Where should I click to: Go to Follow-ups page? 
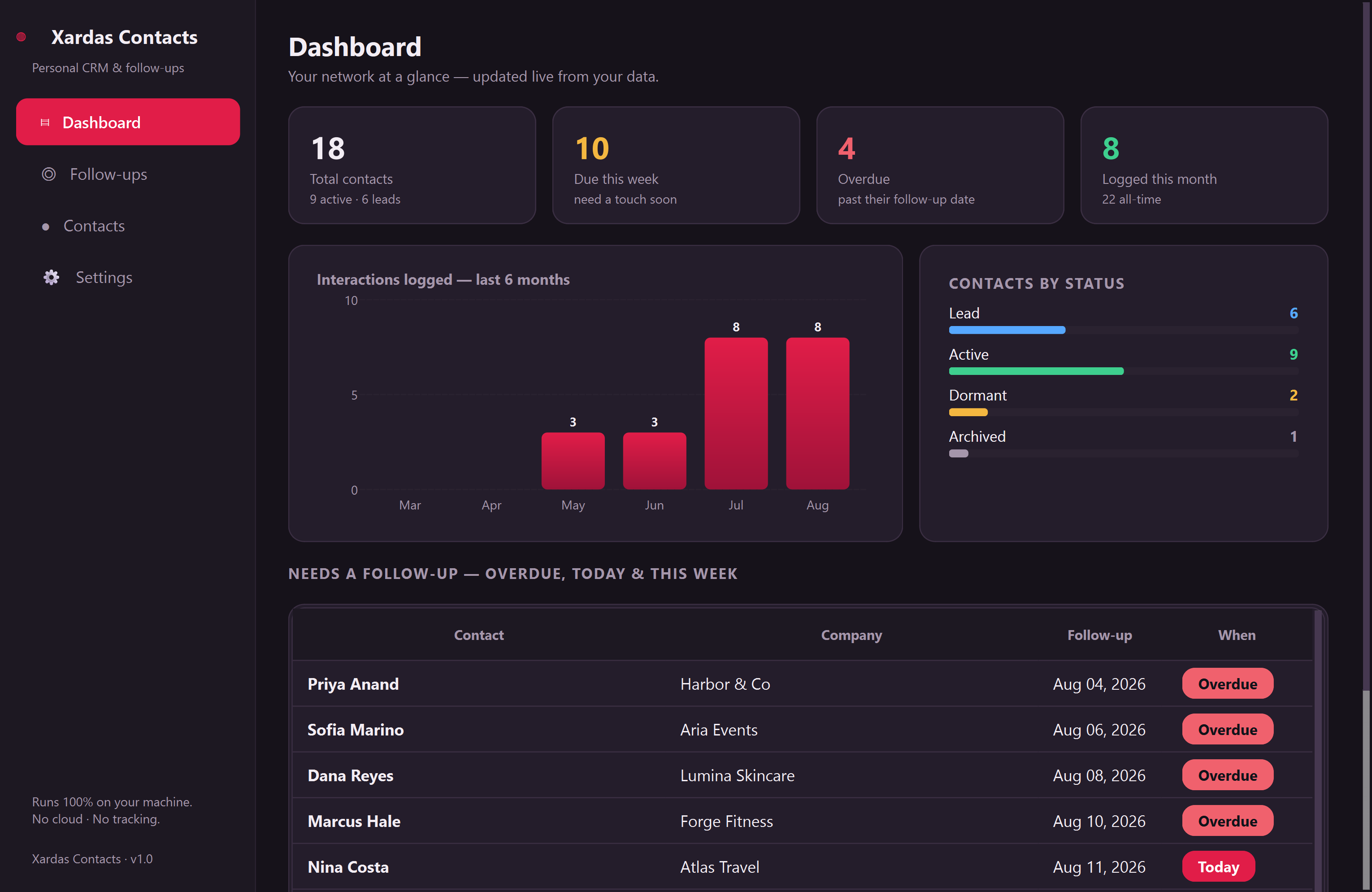click(128, 174)
